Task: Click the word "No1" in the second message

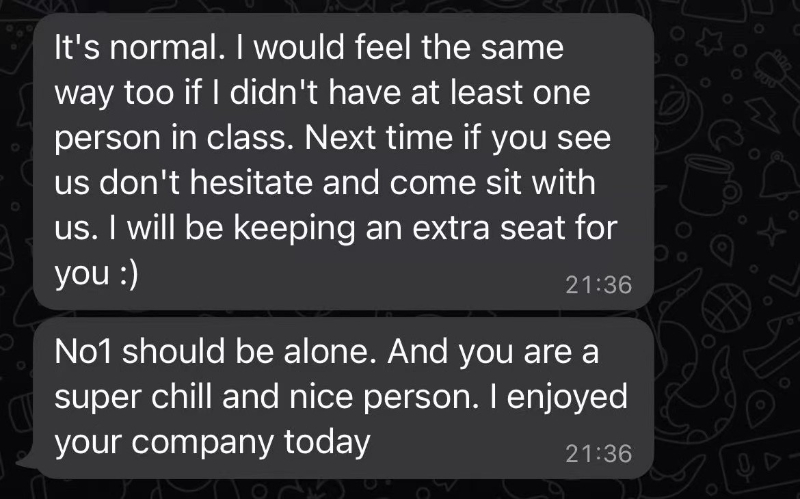Action: 88,353
